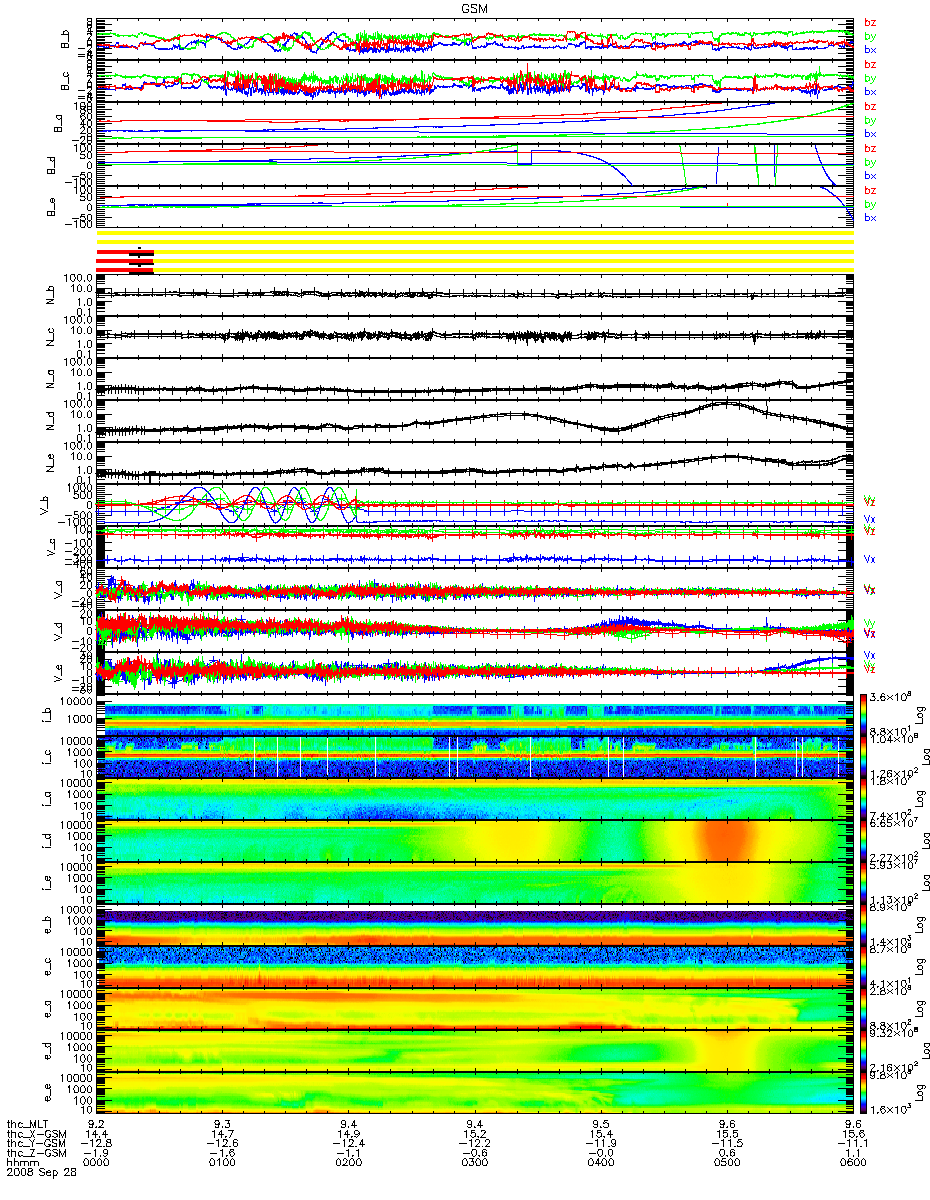This screenshot has width=930, height=1200.
Task: Select the 0400 time tick label
Action: [x=601, y=1160]
